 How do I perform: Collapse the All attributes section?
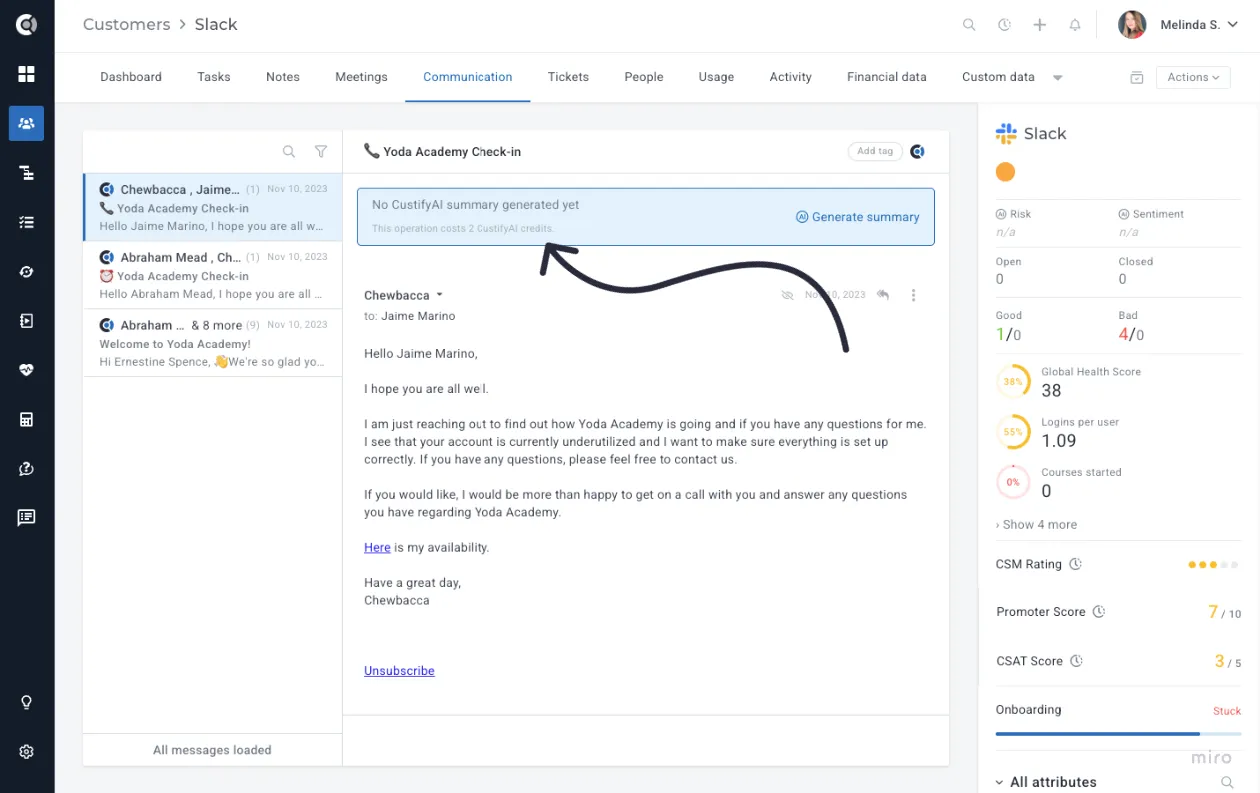pos(1001,782)
